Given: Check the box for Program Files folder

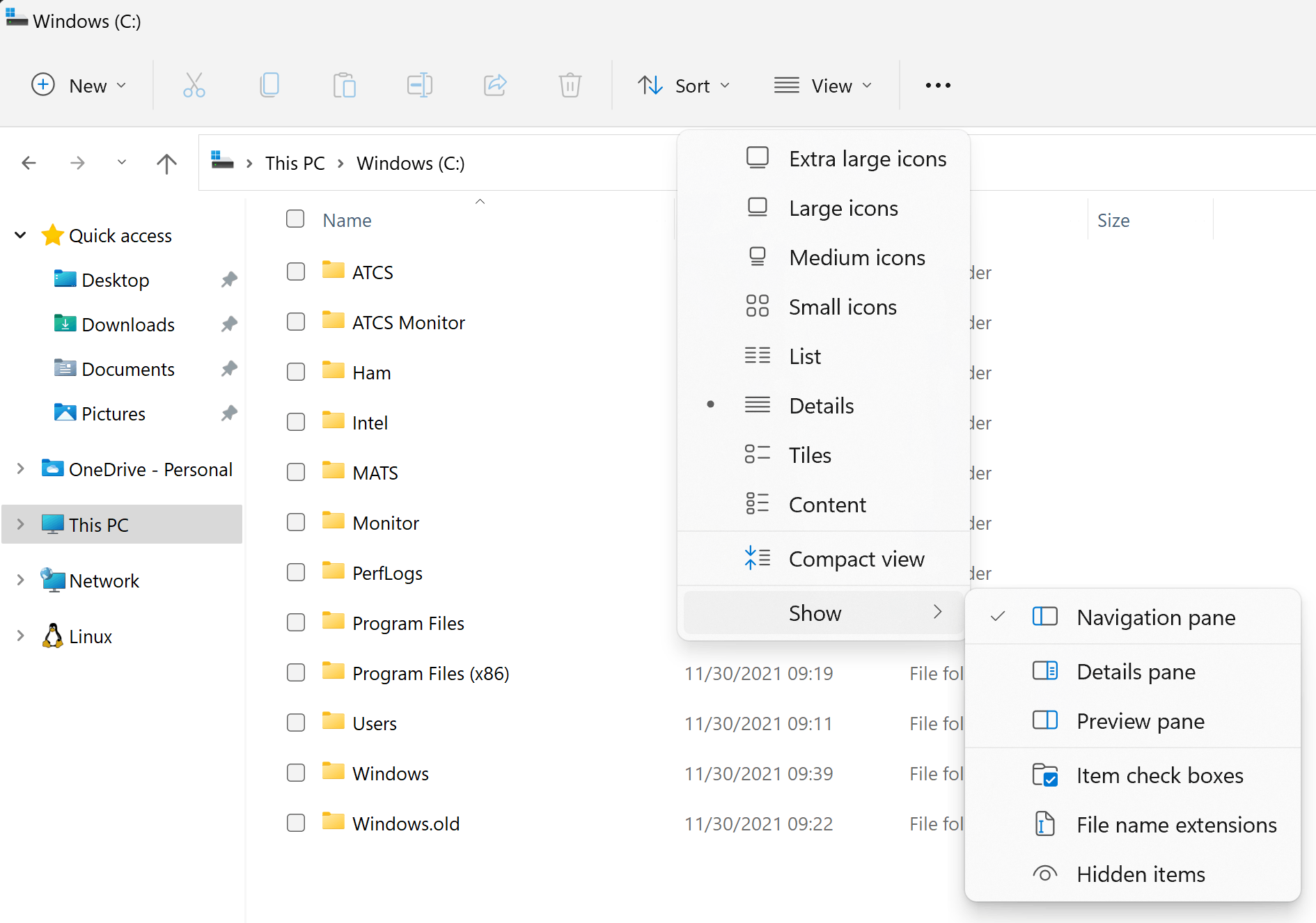Looking at the screenshot, I should (296, 622).
